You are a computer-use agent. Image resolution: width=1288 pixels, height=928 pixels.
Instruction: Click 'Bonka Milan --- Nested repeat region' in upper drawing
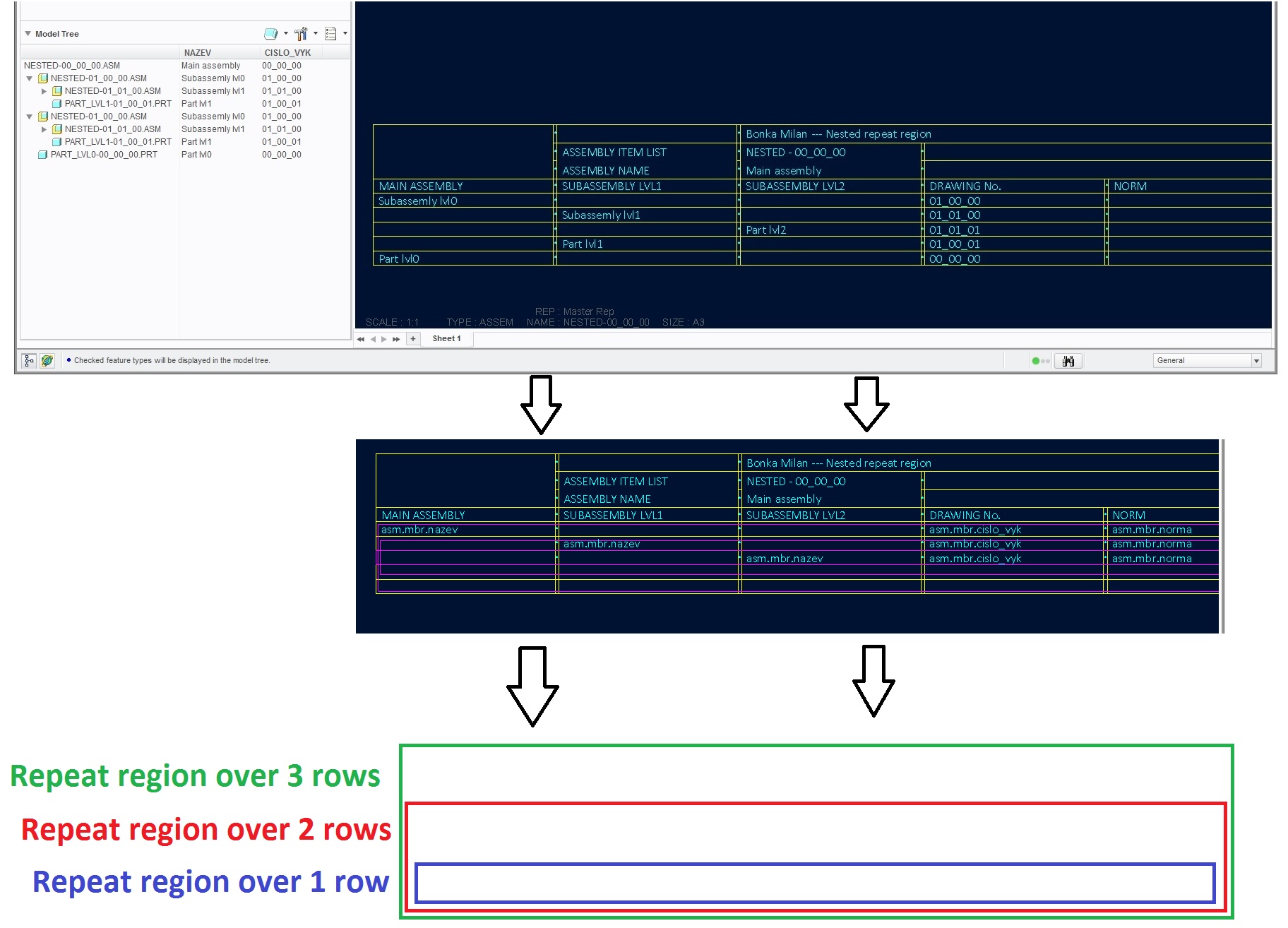(838, 134)
